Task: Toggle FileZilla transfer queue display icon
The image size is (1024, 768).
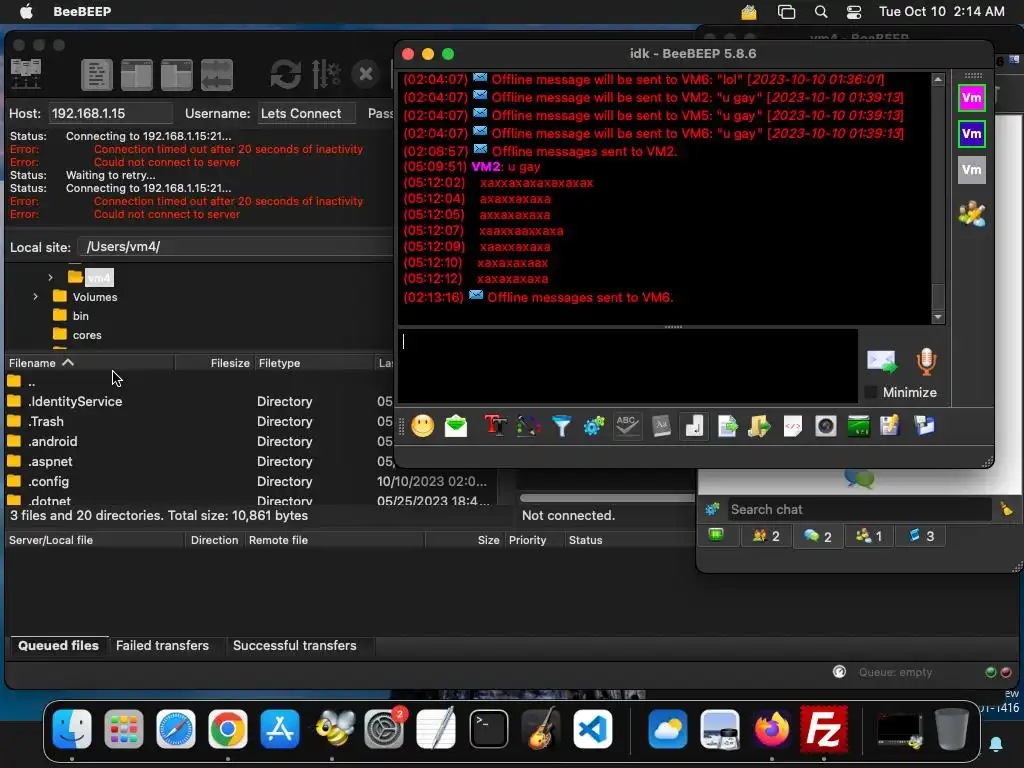Action: click(x=217, y=74)
